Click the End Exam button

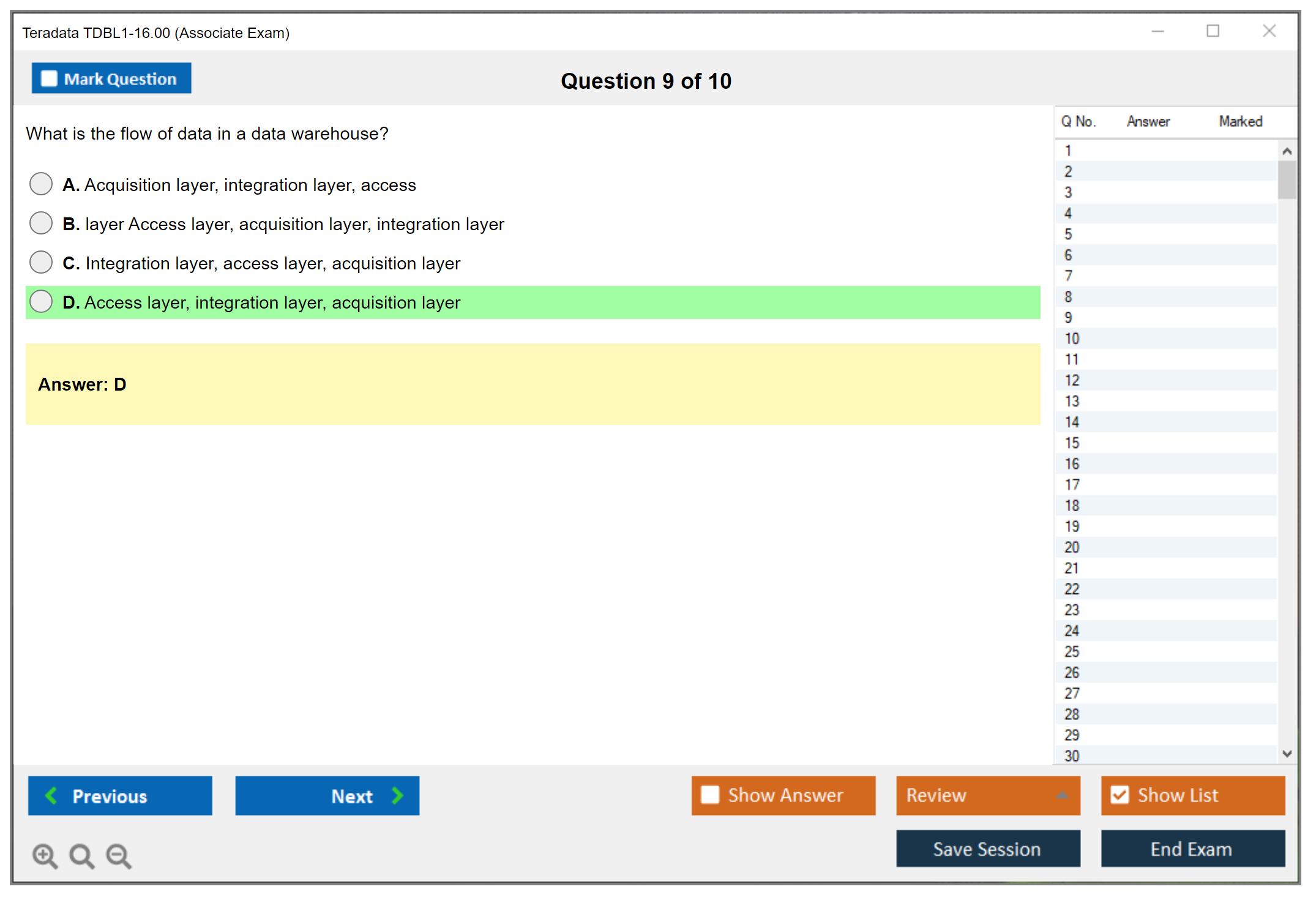coord(1192,849)
